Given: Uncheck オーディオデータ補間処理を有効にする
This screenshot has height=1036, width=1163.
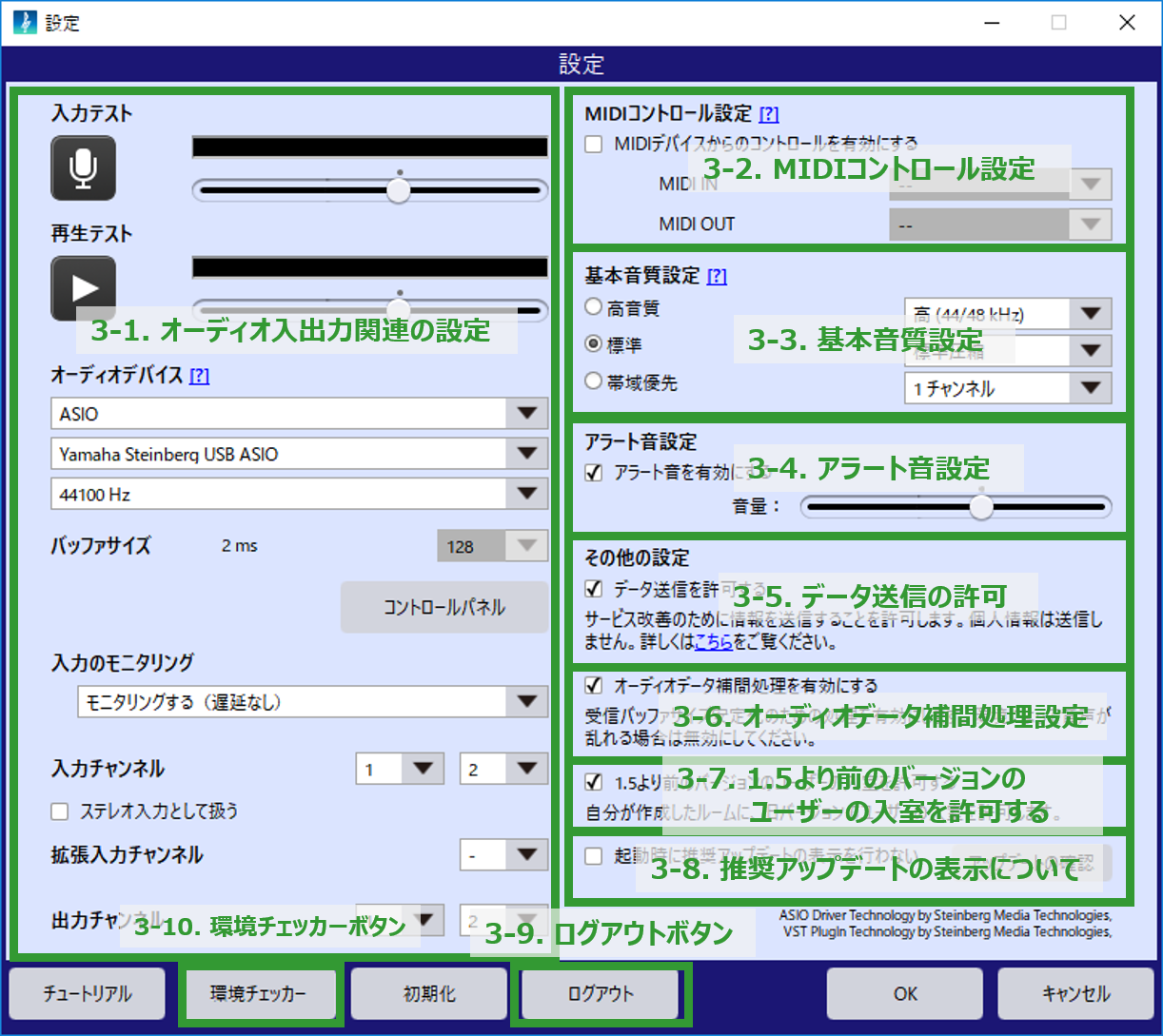Looking at the screenshot, I should [x=594, y=685].
